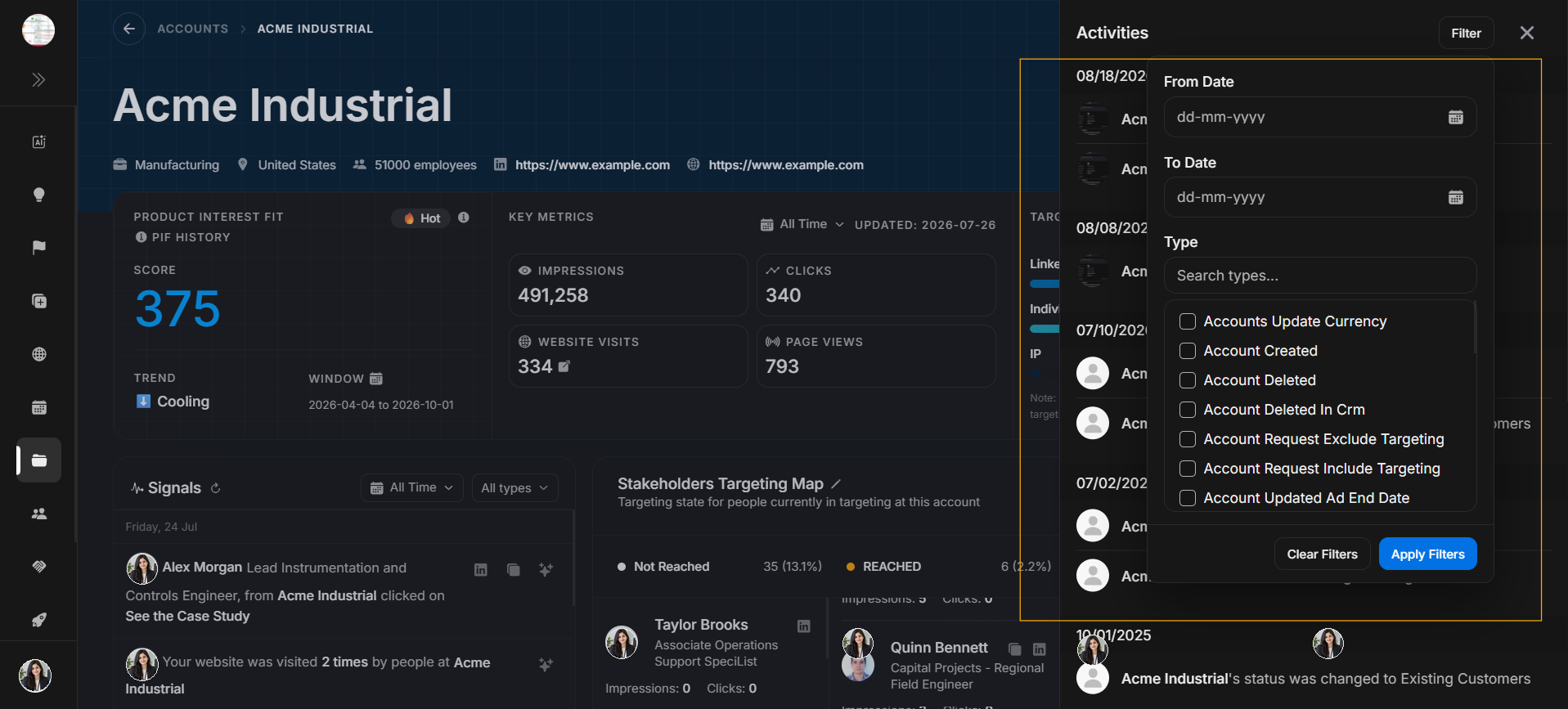Open the lightbulb ideas sidebar icon
Viewport: 1568px width, 709px height.
tap(38, 195)
